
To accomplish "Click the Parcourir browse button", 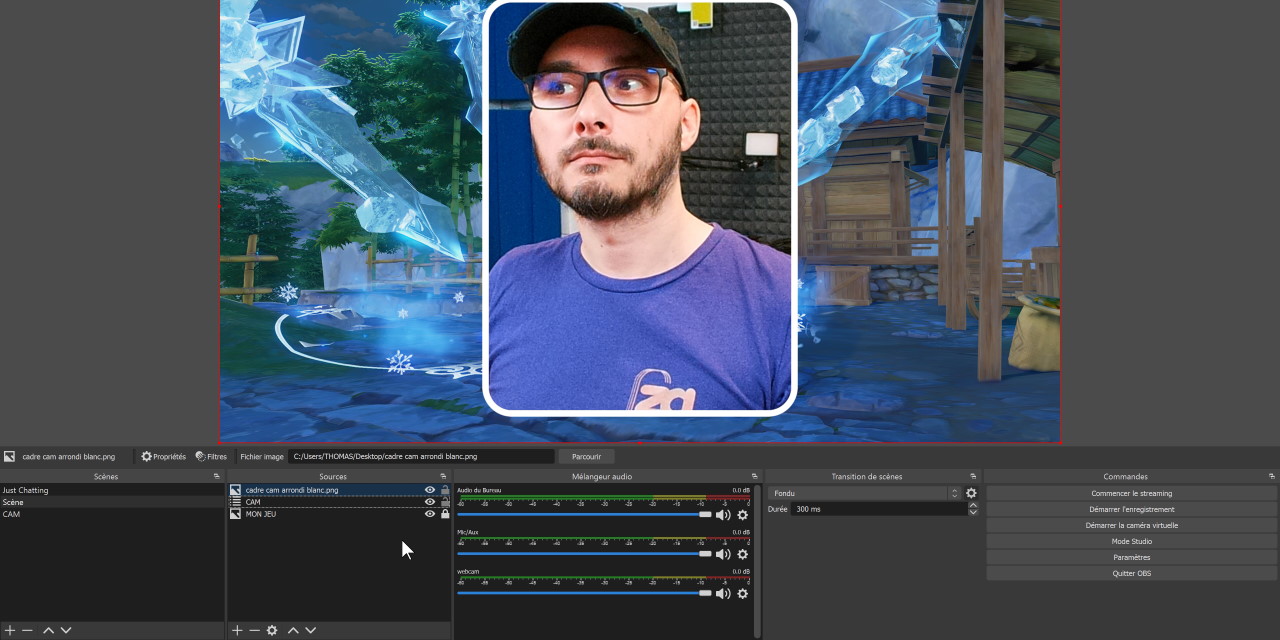I will (586, 456).
